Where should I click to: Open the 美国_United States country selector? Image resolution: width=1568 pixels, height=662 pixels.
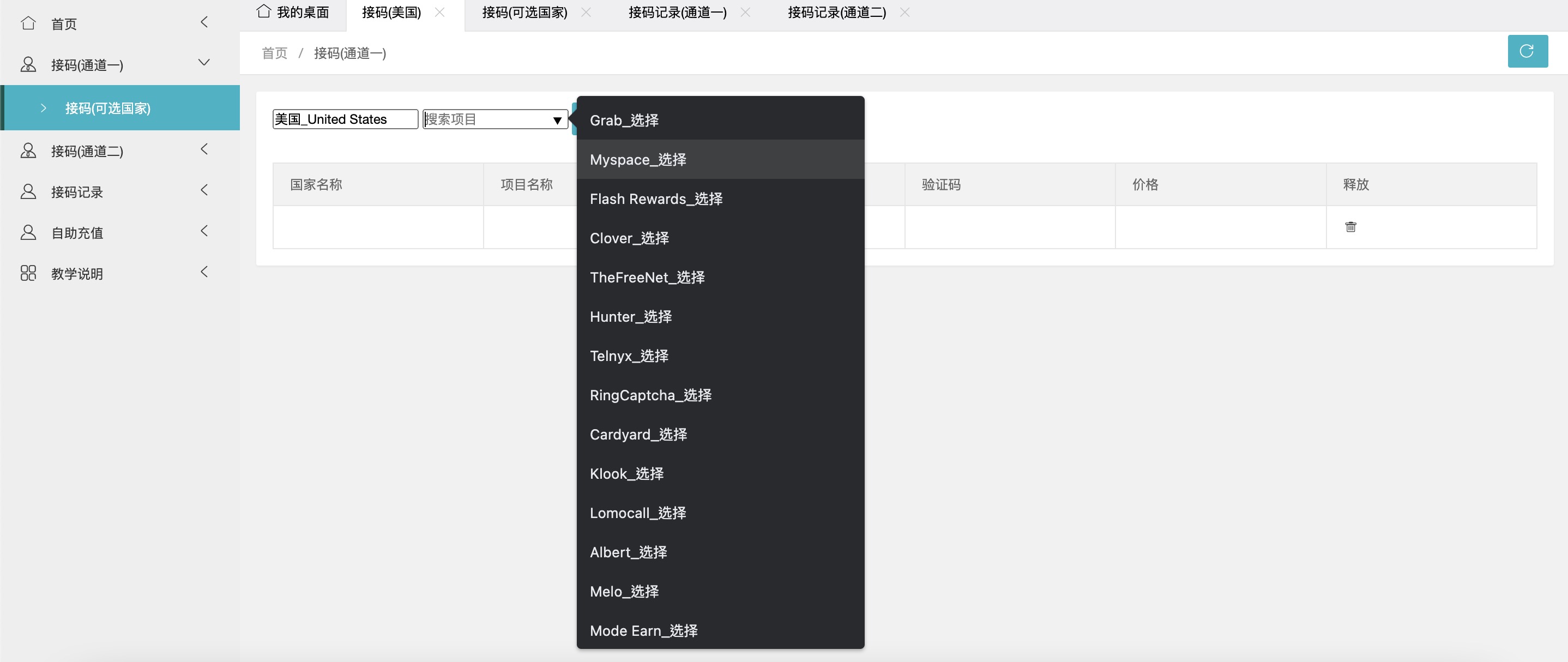(345, 119)
